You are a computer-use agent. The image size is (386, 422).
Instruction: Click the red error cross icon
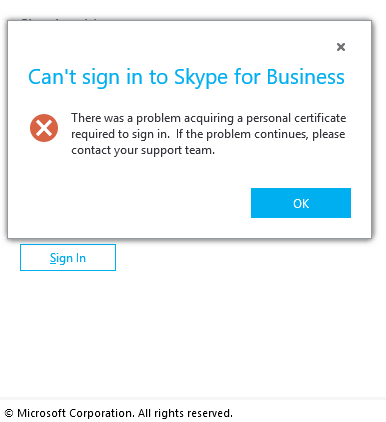pos(44,128)
